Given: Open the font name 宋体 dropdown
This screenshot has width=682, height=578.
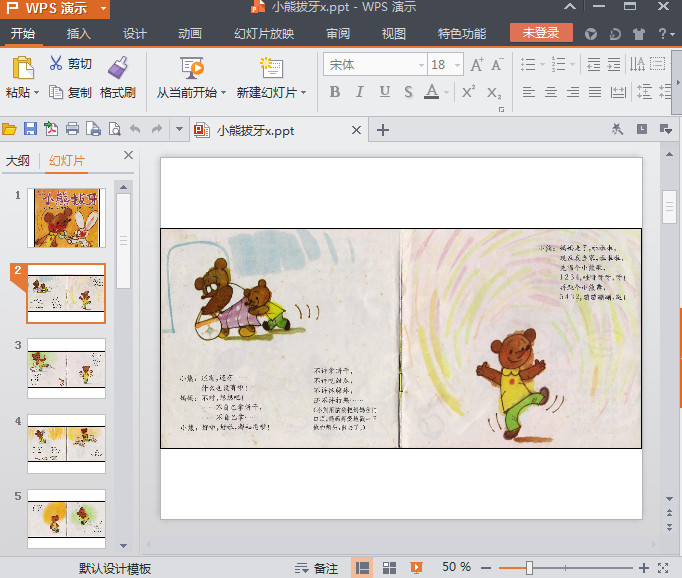Looking at the screenshot, I should click(x=421, y=65).
